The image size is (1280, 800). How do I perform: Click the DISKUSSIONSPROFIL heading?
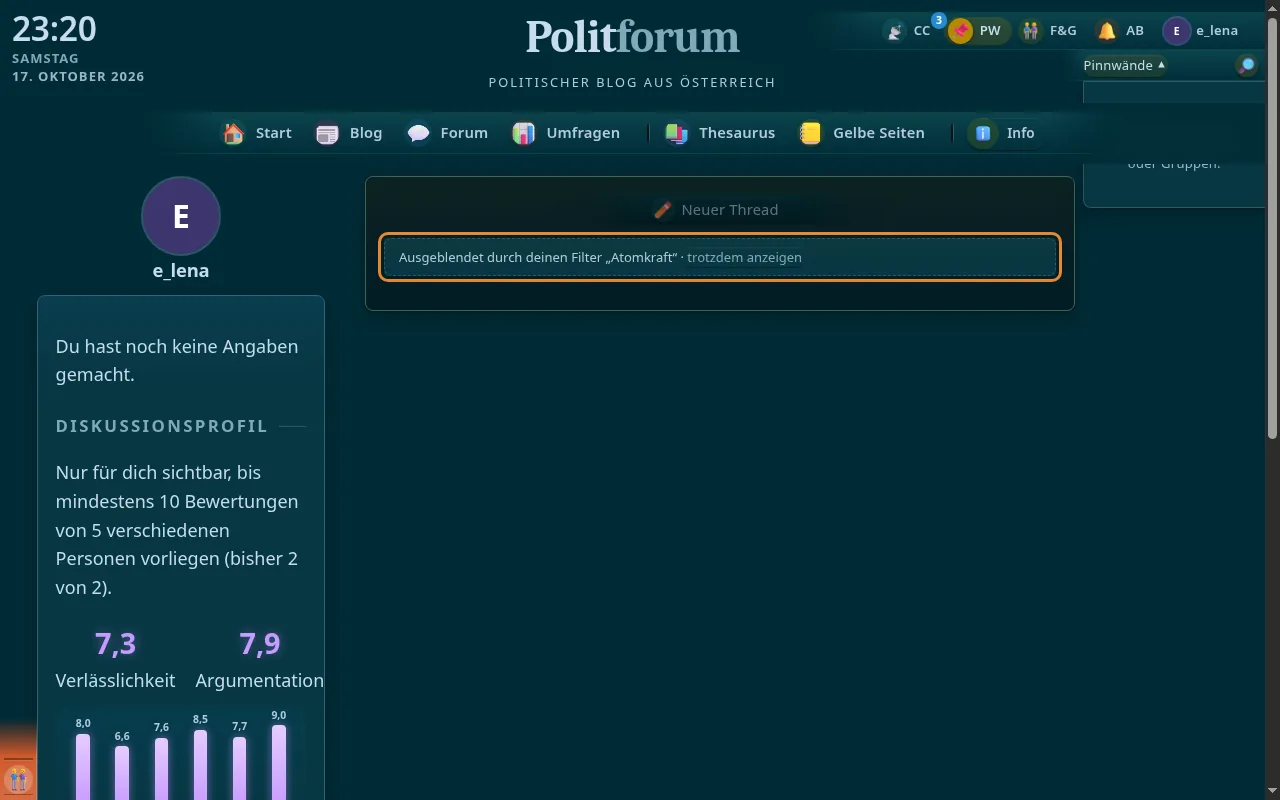point(162,426)
